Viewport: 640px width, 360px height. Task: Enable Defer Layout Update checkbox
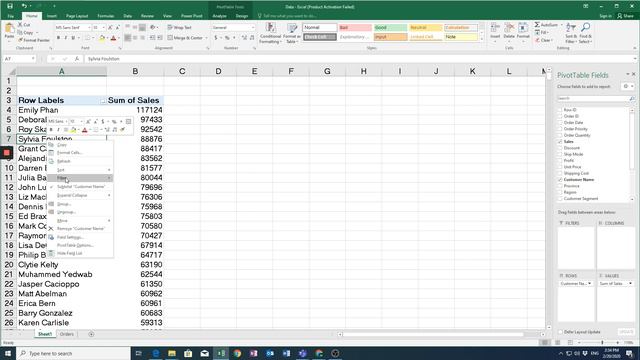coord(560,332)
